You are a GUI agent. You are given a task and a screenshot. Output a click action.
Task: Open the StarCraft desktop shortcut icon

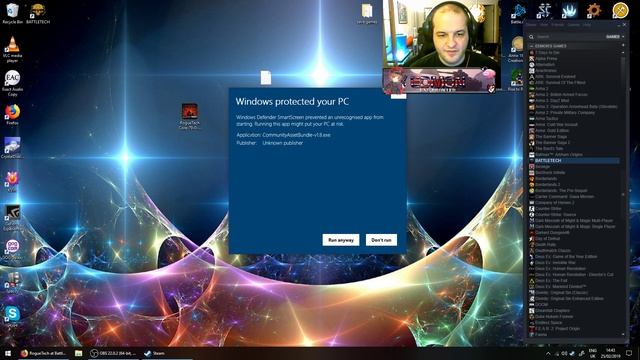[x=544, y=11]
